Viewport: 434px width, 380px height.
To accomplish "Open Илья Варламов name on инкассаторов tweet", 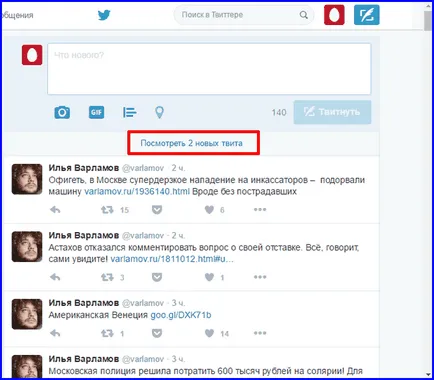I will pyautogui.click(x=84, y=168).
